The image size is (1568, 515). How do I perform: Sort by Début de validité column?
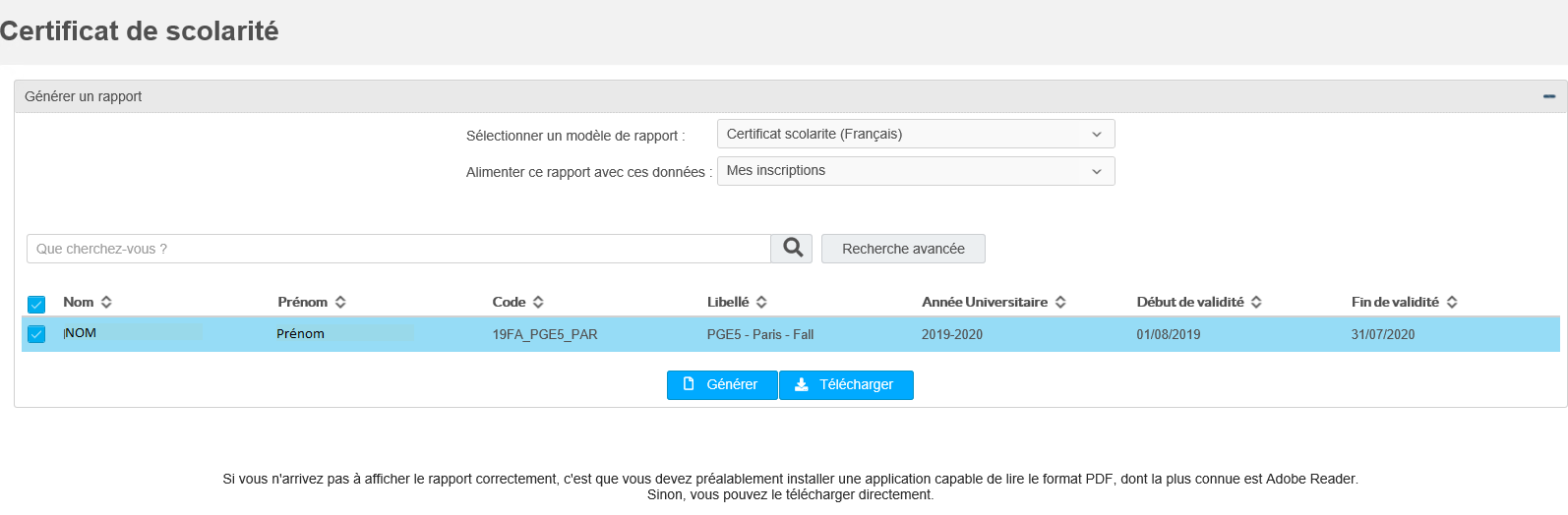click(1199, 302)
